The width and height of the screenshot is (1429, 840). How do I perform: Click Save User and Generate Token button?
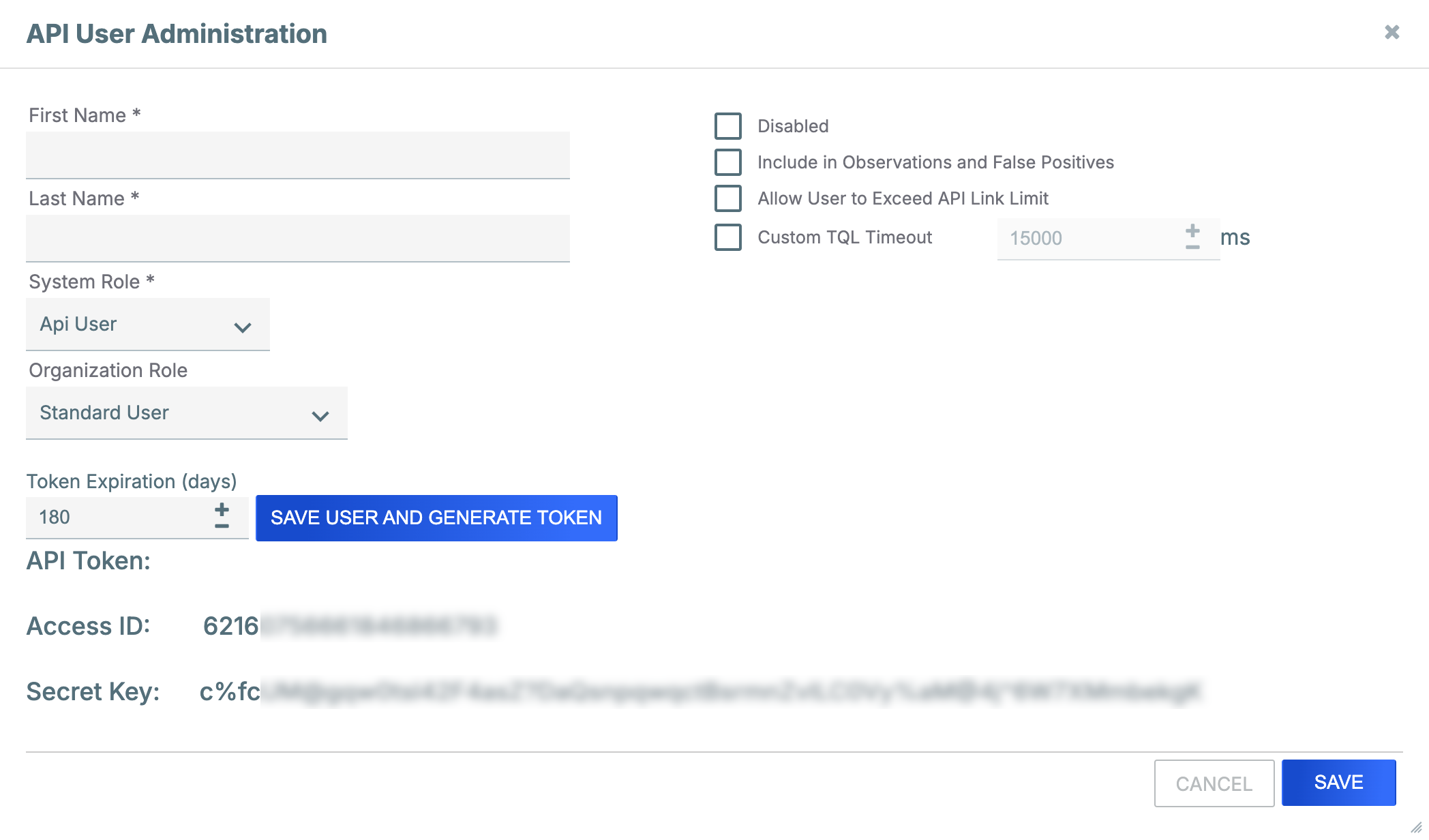coord(436,518)
